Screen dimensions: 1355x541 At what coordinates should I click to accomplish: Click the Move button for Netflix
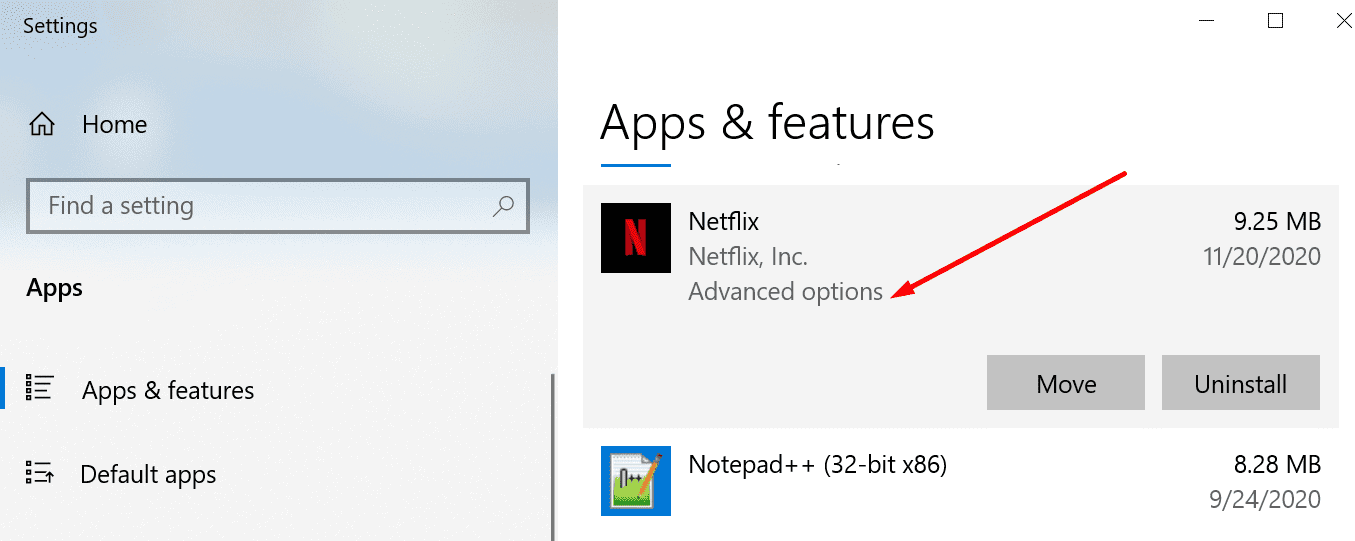pyautogui.click(x=1066, y=383)
